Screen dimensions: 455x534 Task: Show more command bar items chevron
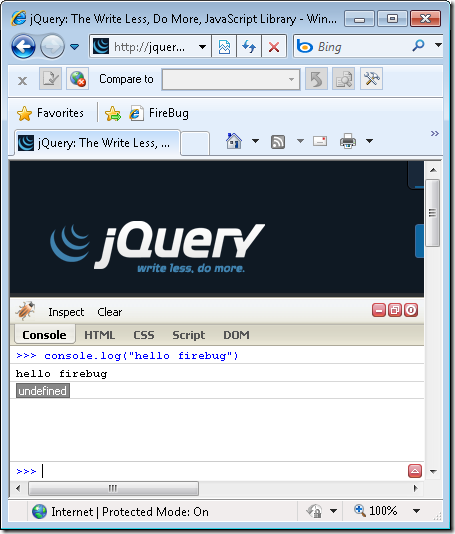(435, 133)
